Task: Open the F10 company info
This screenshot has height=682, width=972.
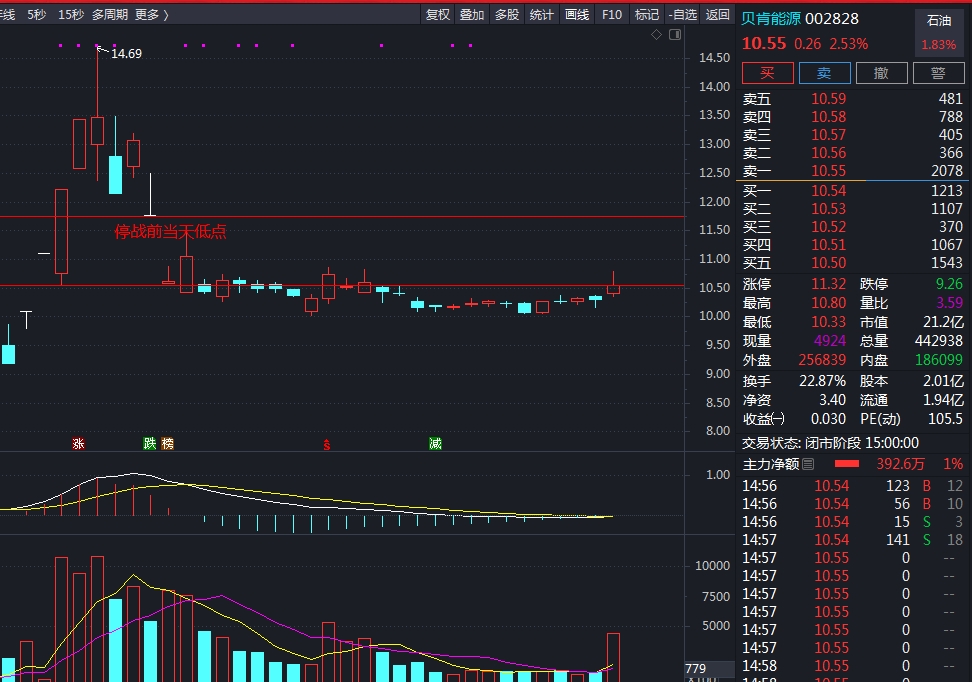Action: (612, 14)
